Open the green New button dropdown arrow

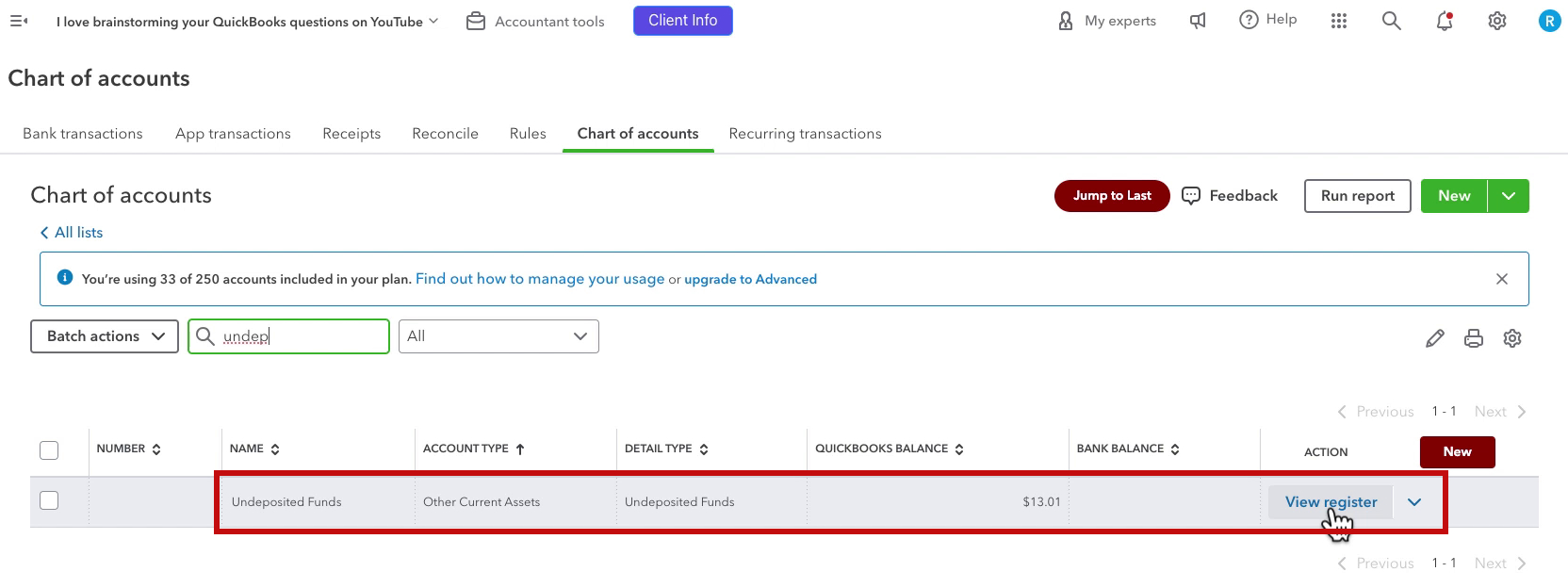(x=1509, y=196)
